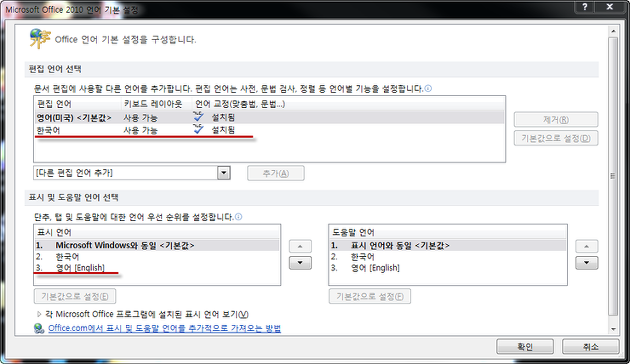Open the info tooltip beside display priority description

point(239,217)
